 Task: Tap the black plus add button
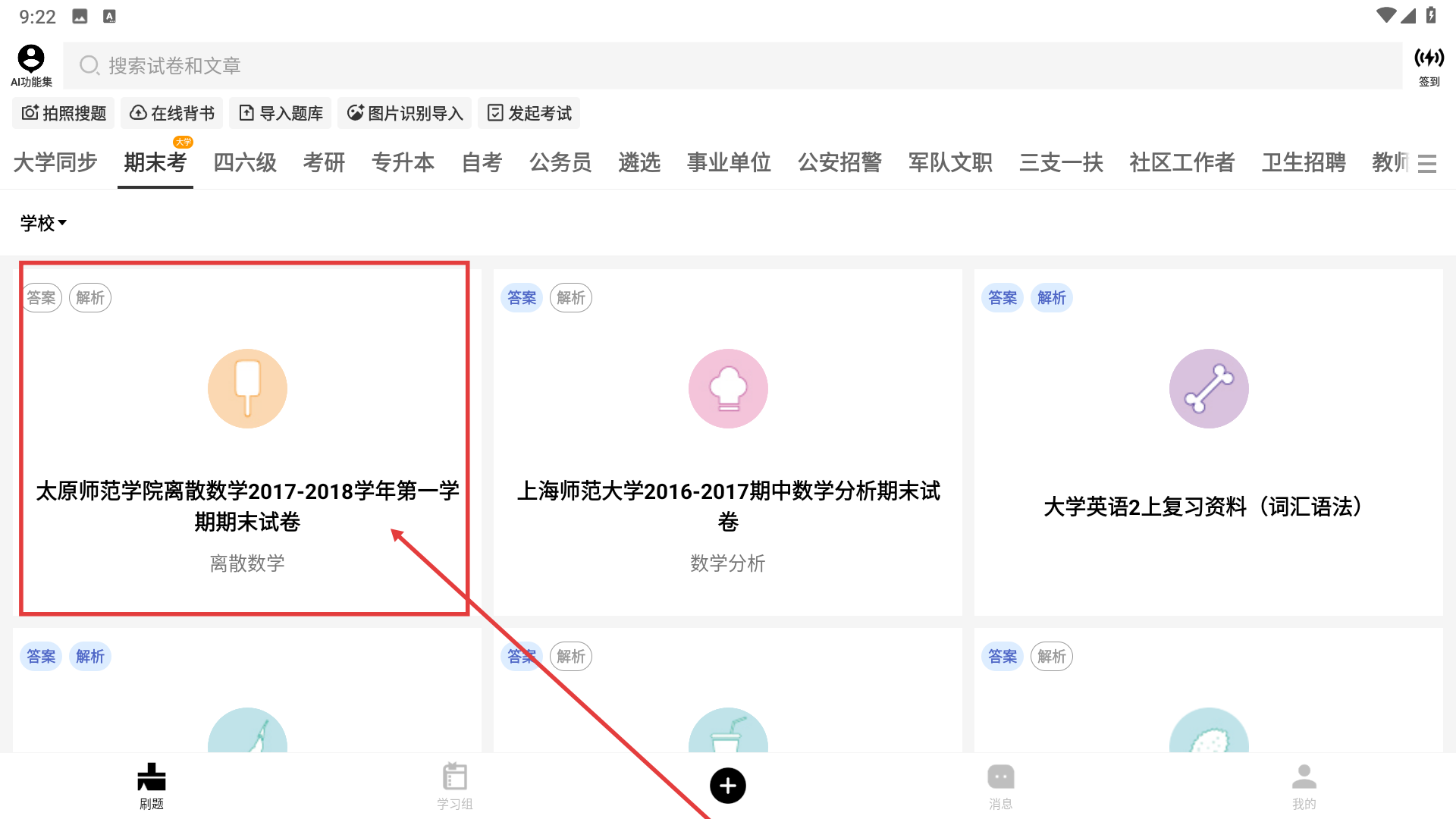click(x=727, y=786)
